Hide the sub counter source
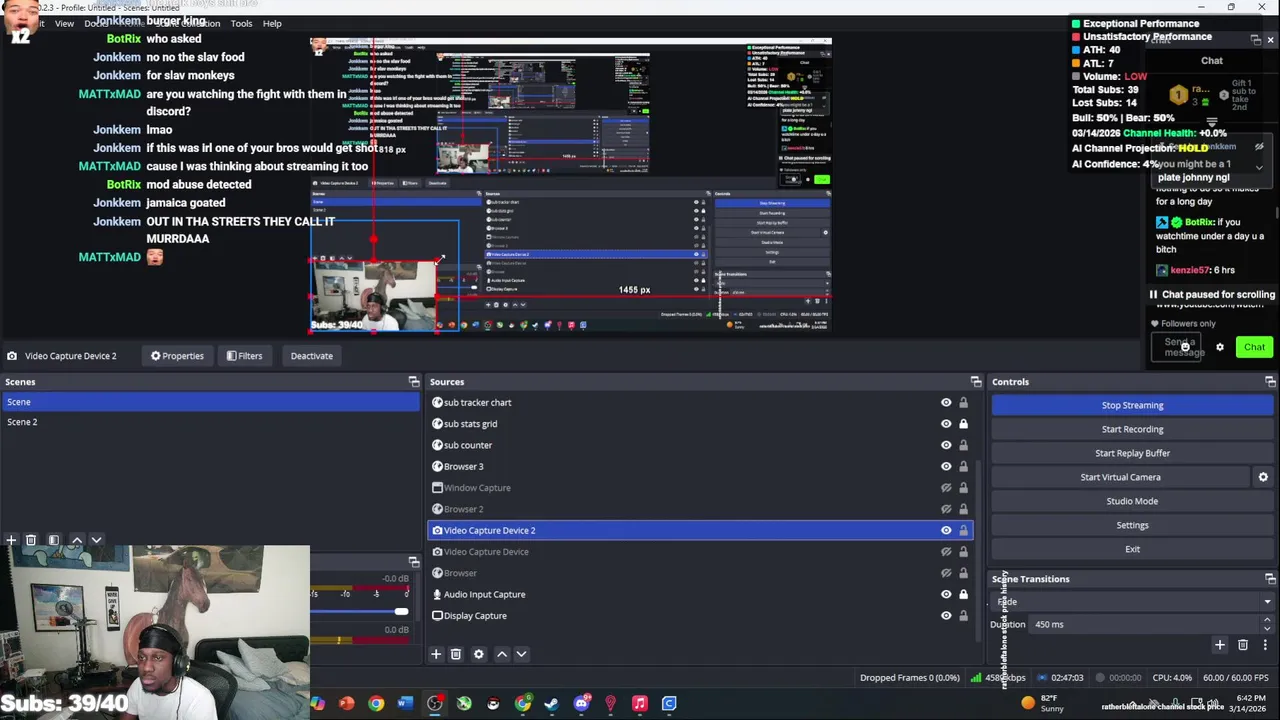Viewport: 1280px width, 720px height. (x=946, y=445)
